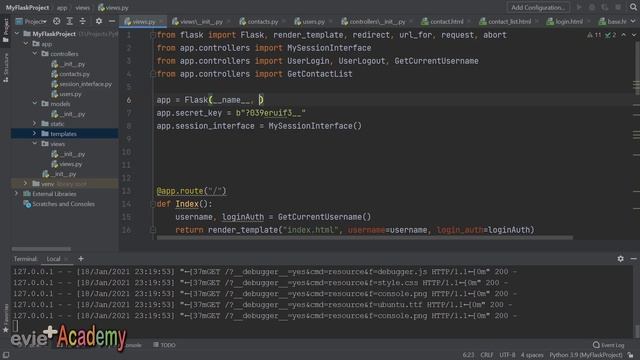Click the Project vertical sidebar button

point(5,30)
